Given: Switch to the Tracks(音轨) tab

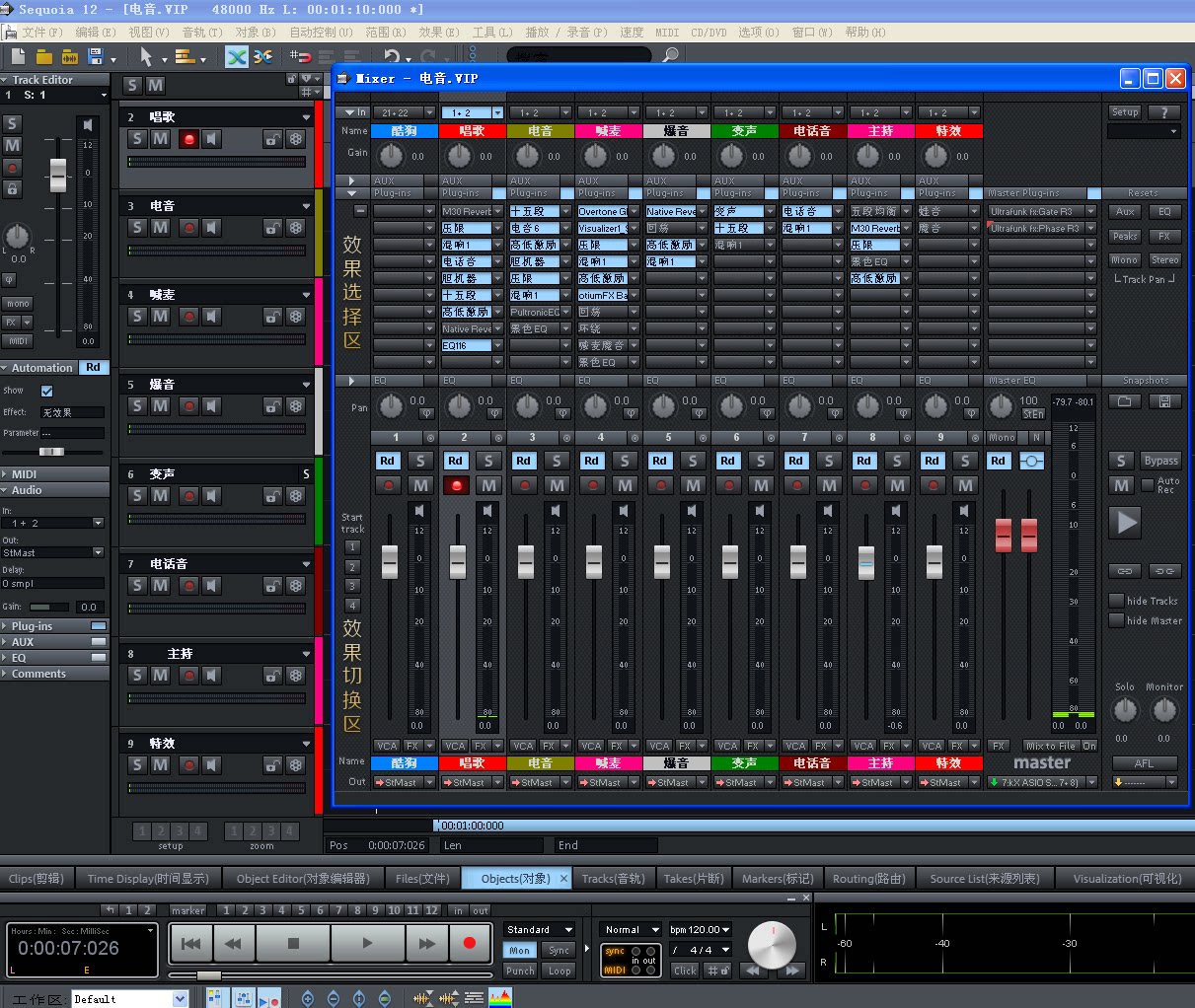Looking at the screenshot, I should (x=613, y=878).
